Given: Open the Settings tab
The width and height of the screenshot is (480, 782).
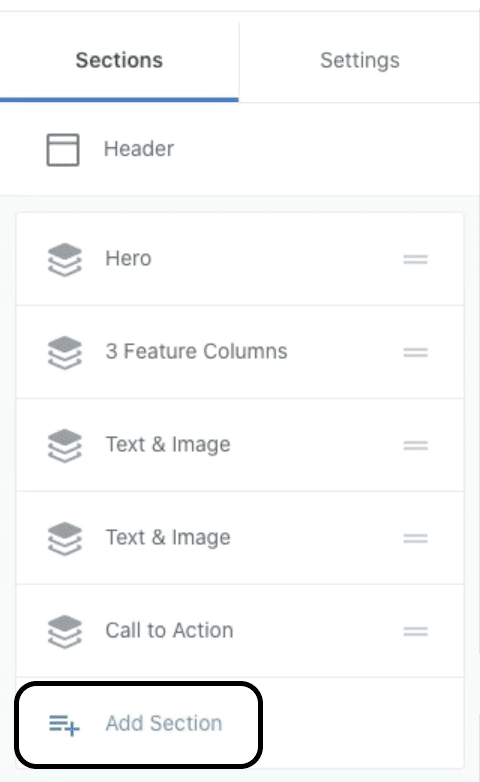Looking at the screenshot, I should coord(360,60).
